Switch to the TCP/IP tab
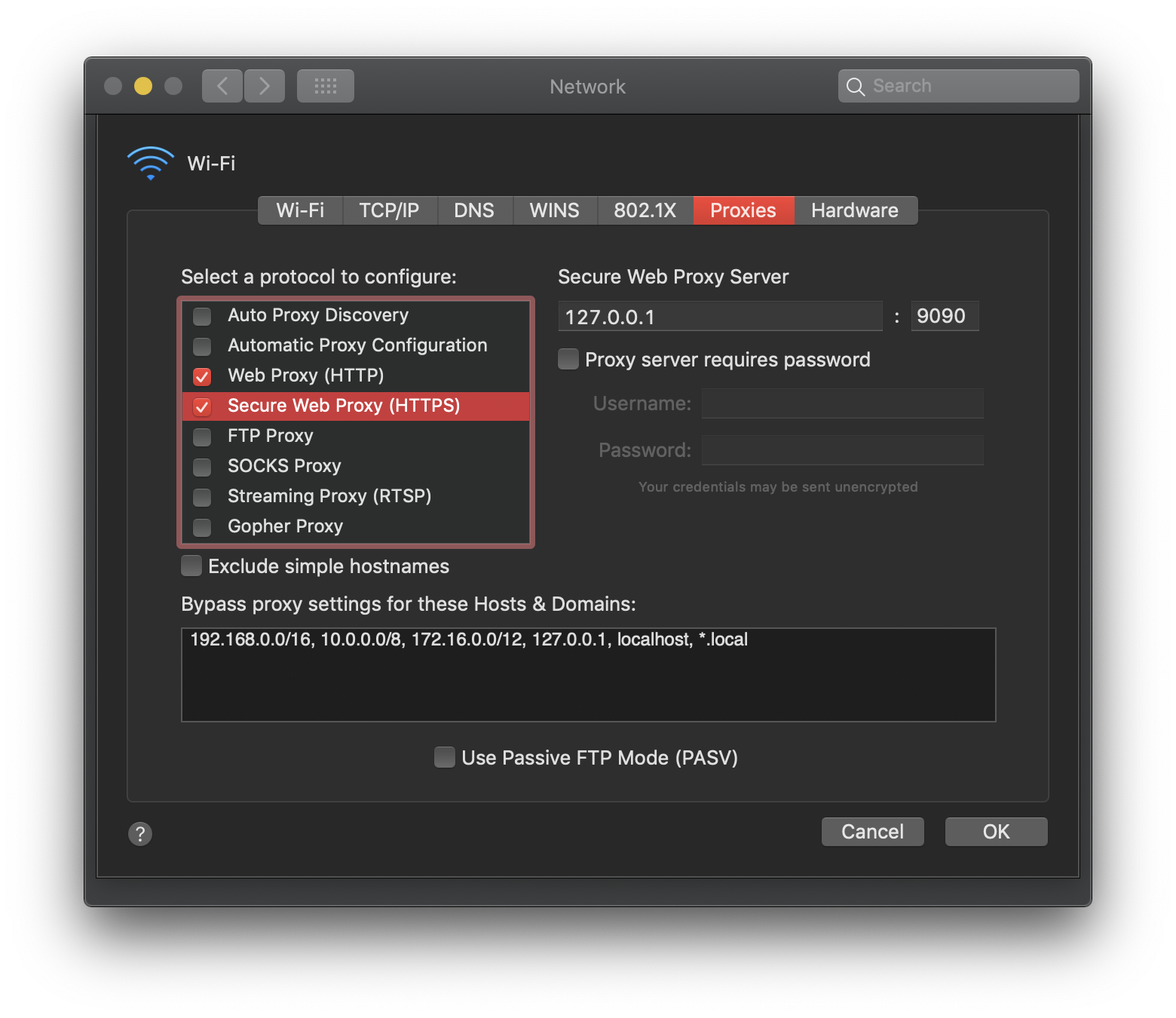The image size is (1176, 1018). click(390, 210)
